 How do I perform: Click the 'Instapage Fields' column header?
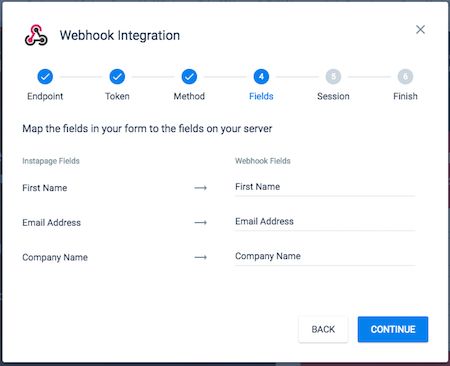[x=51, y=161]
